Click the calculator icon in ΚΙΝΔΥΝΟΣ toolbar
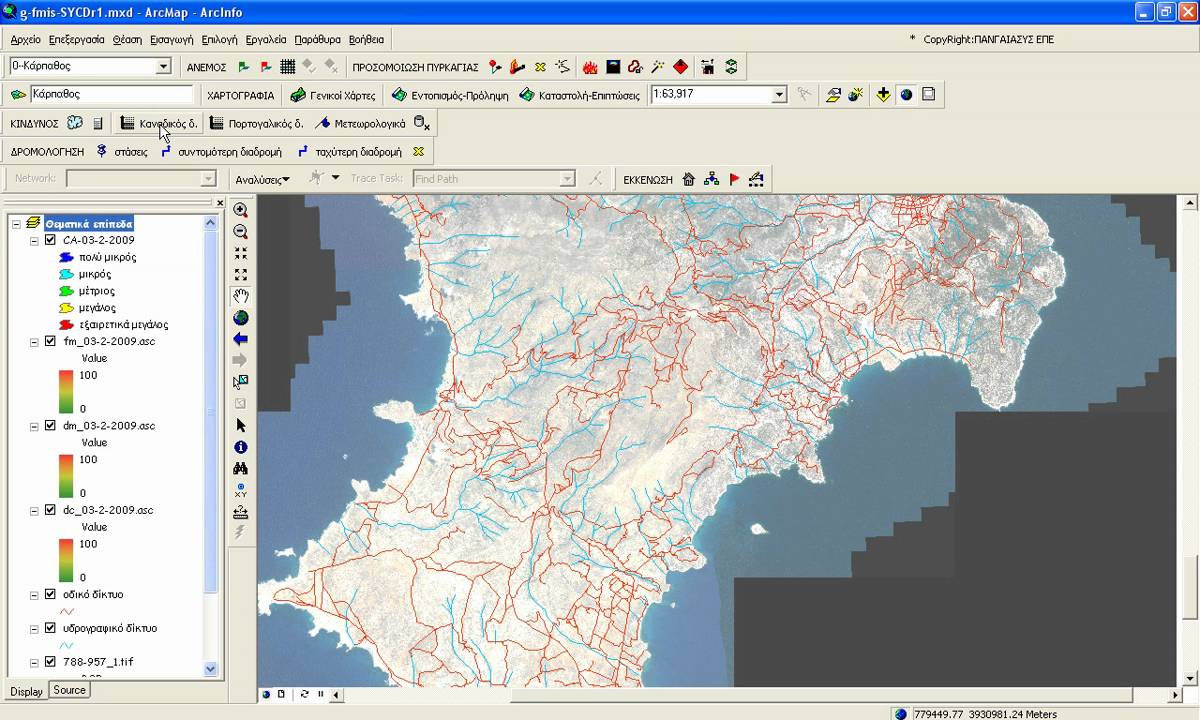Screen dimensions: 1200x720 tap(98, 123)
